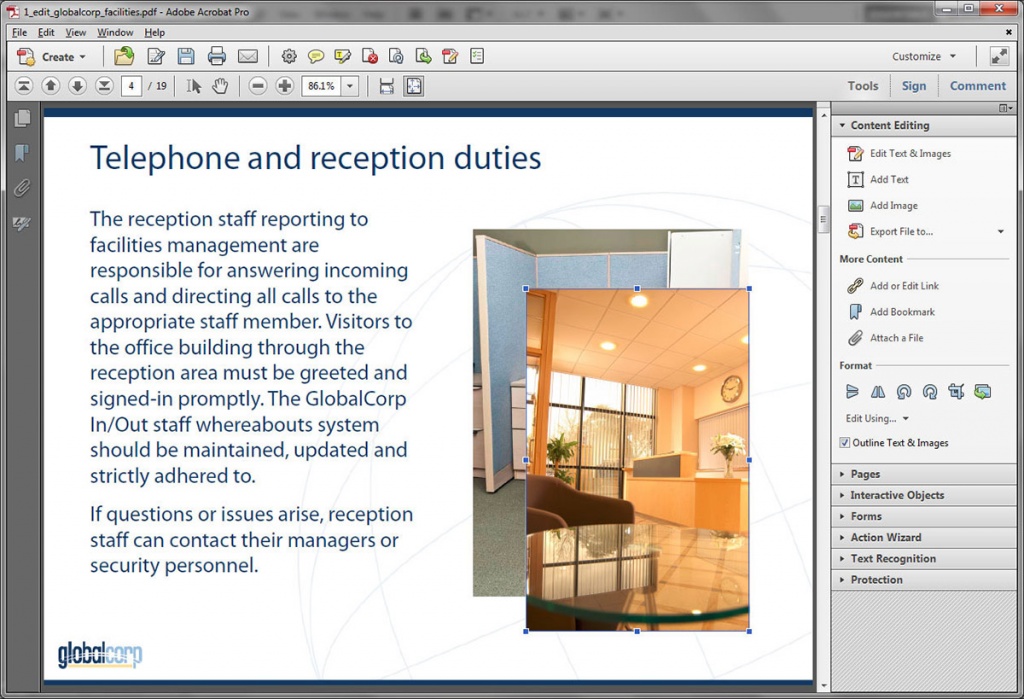Open the Bookmarks navigation panel

(x=22, y=154)
